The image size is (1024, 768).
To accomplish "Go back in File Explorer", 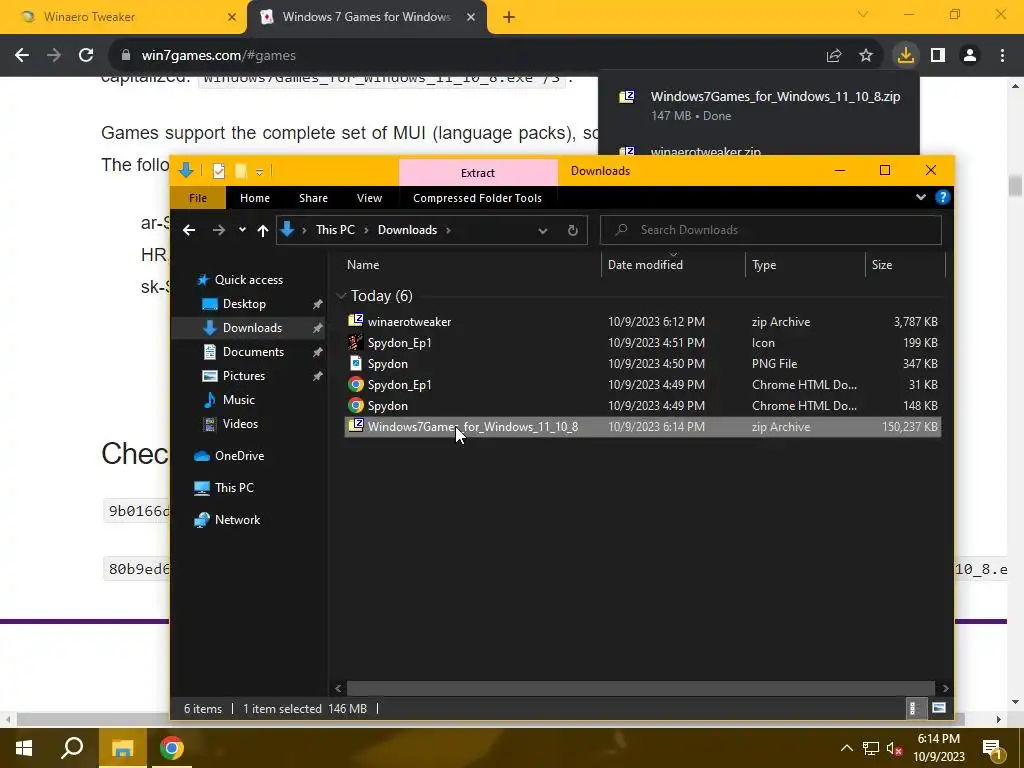I will [x=189, y=230].
